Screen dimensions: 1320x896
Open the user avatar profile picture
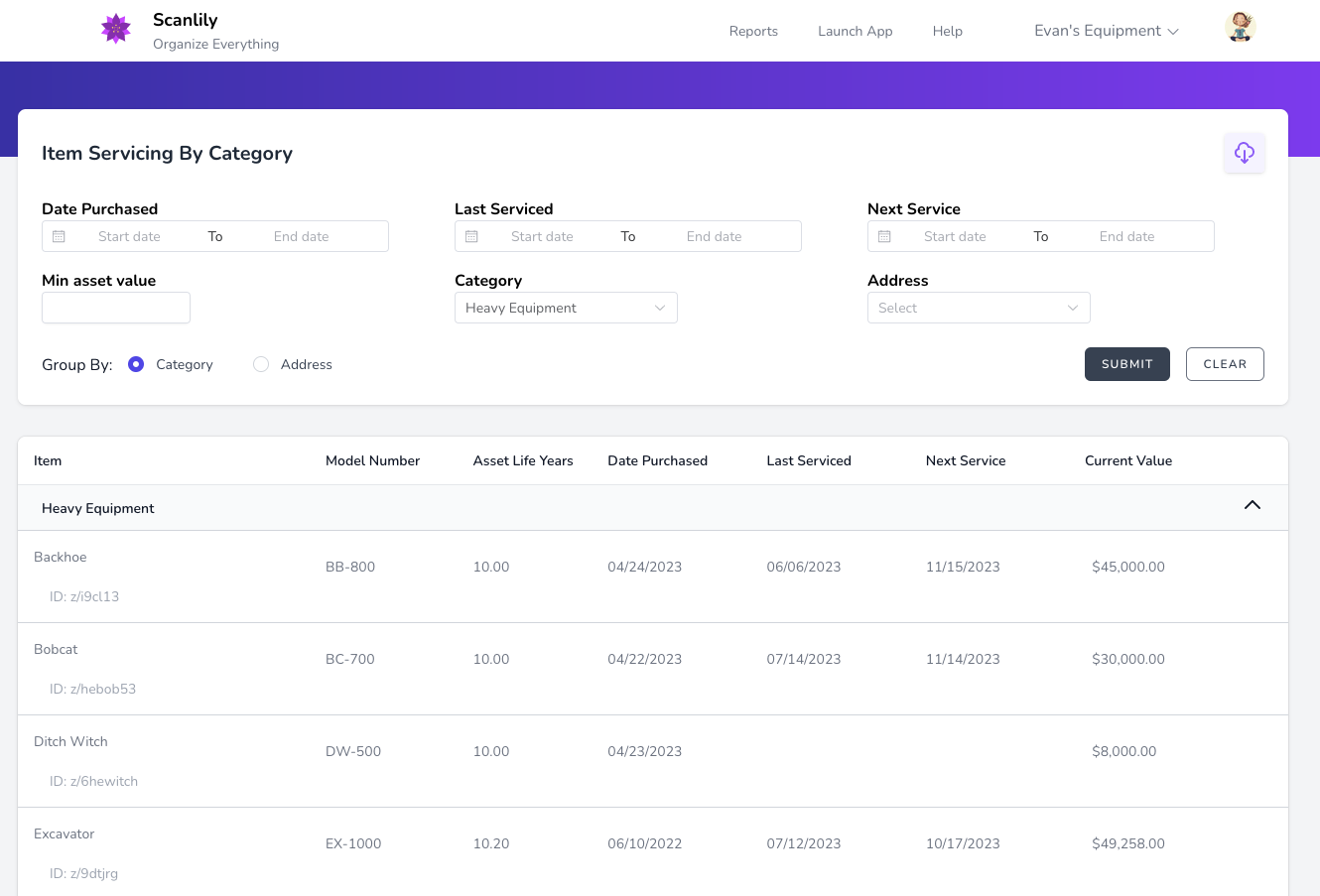tap(1240, 28)
